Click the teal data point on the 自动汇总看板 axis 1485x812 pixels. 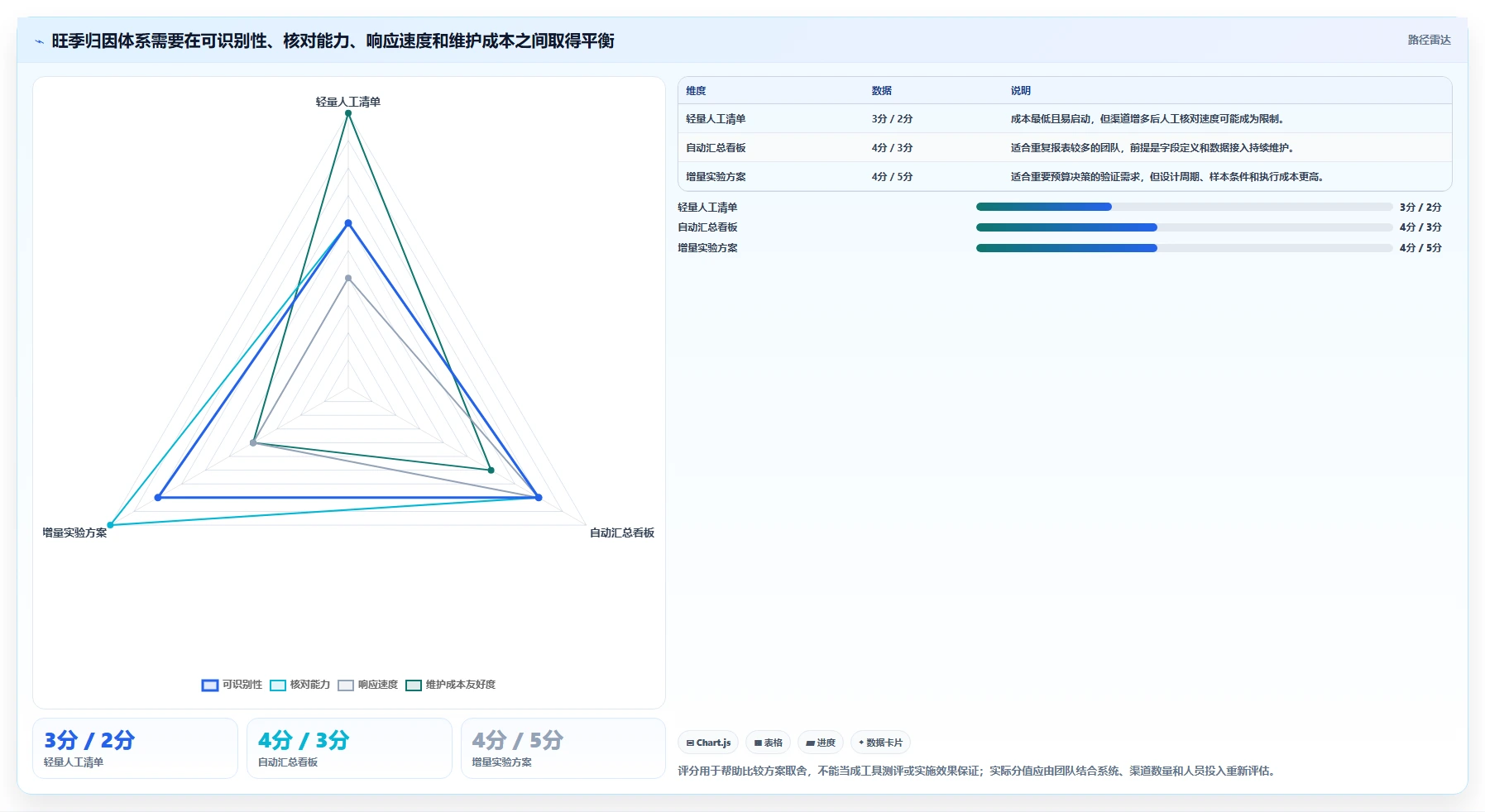tap(491, 470)
